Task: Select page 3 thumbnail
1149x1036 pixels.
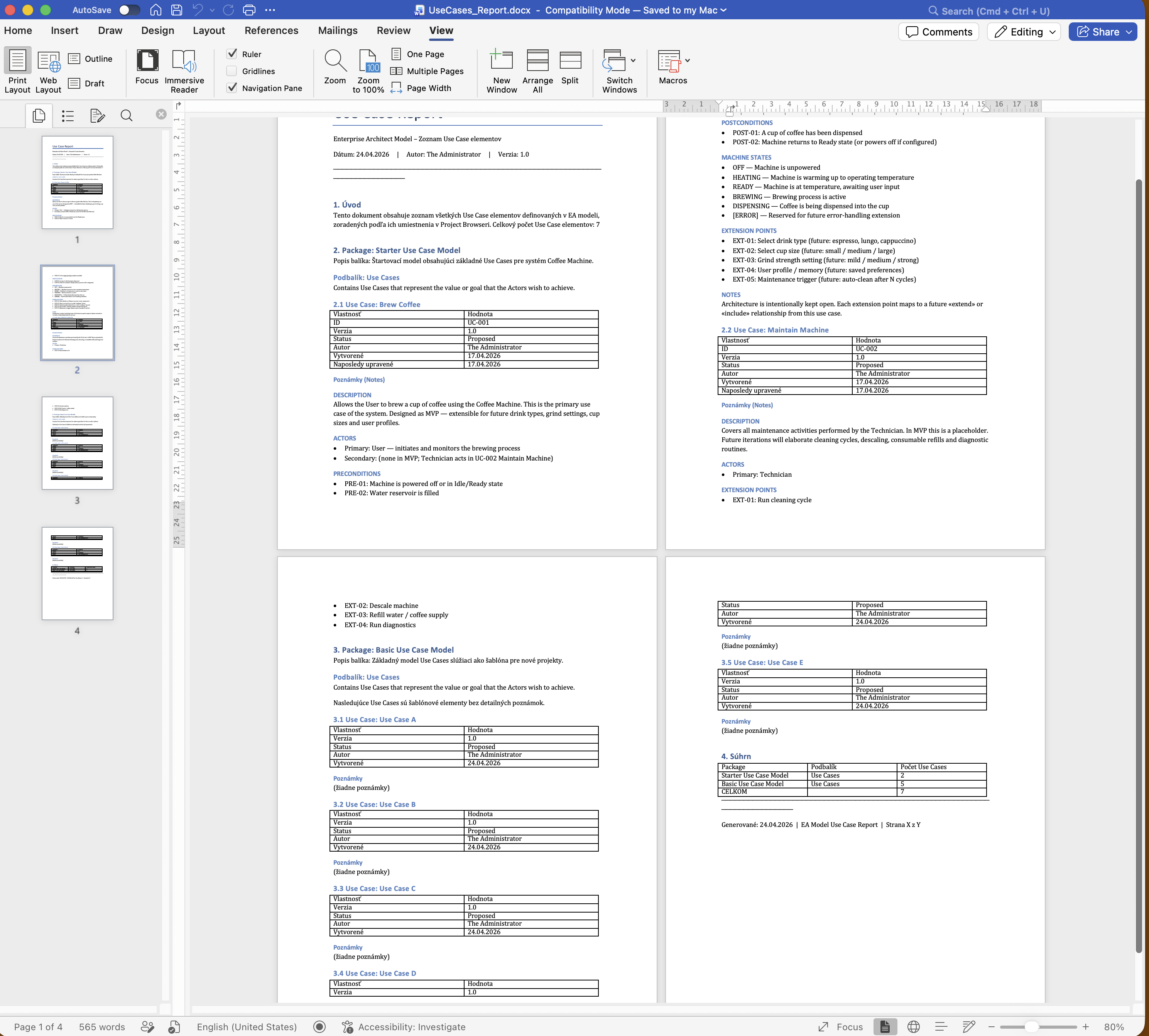Action: pos(78,443)
